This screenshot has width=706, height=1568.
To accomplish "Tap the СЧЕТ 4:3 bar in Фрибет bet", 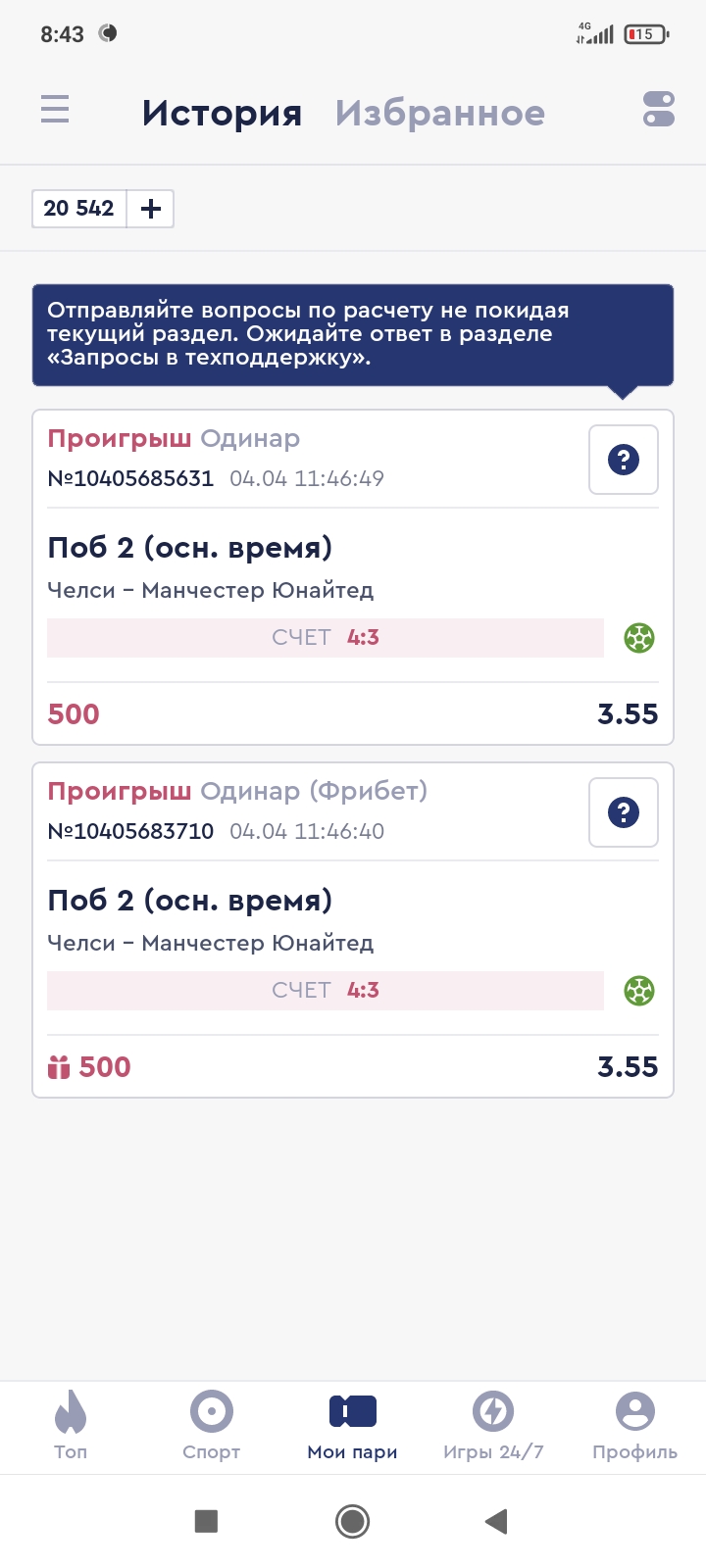I will click(326, 991).
